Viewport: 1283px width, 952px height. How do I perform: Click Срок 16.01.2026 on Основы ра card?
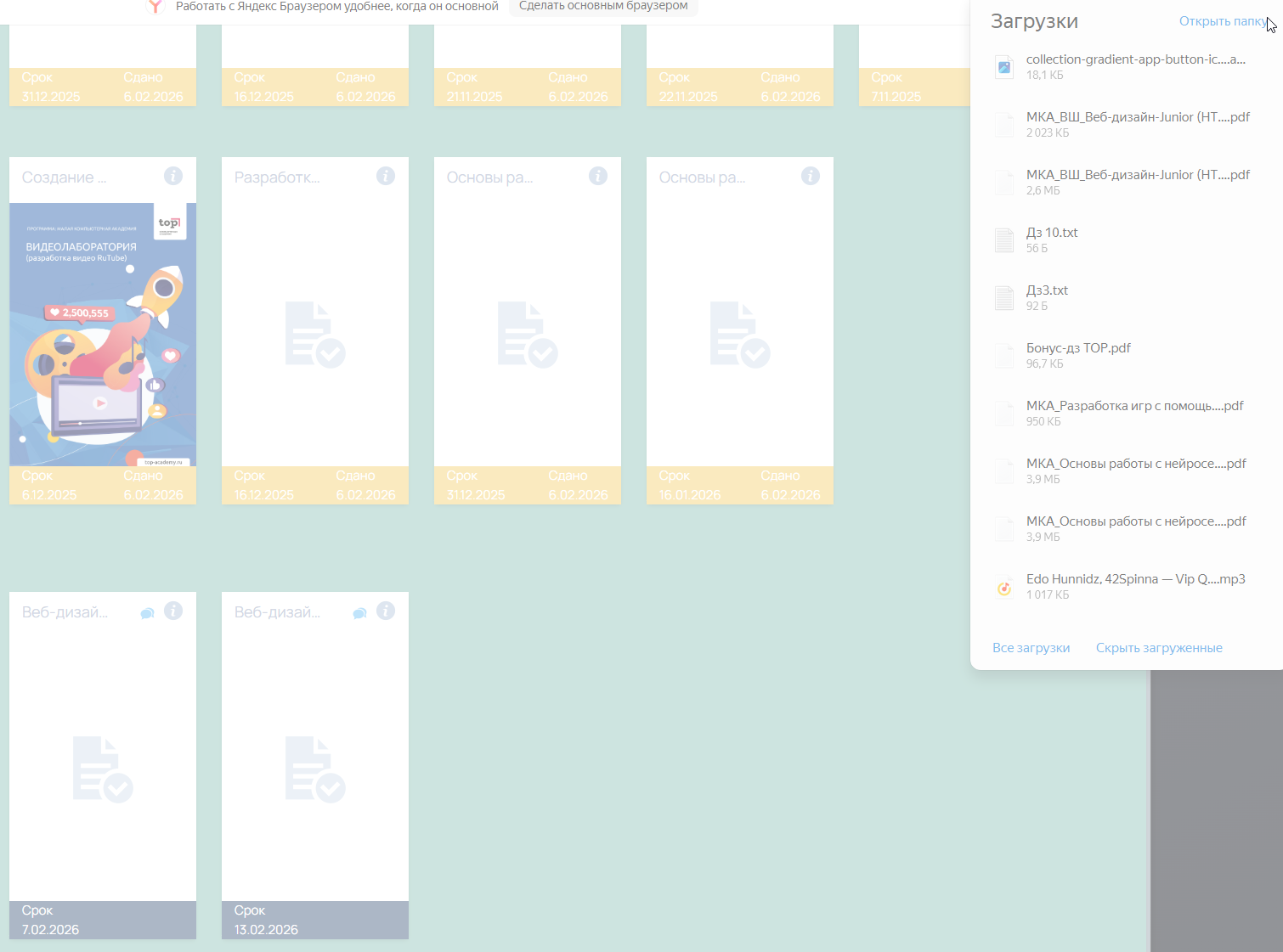pos(690,485)
